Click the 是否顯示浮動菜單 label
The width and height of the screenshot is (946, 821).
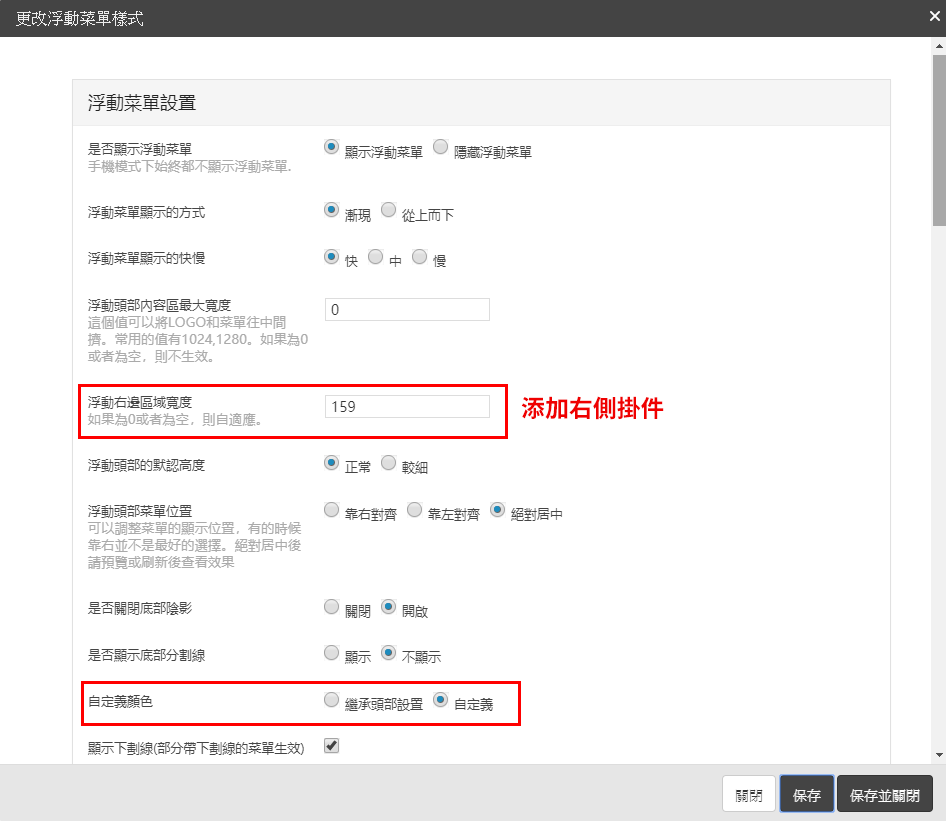139,148
